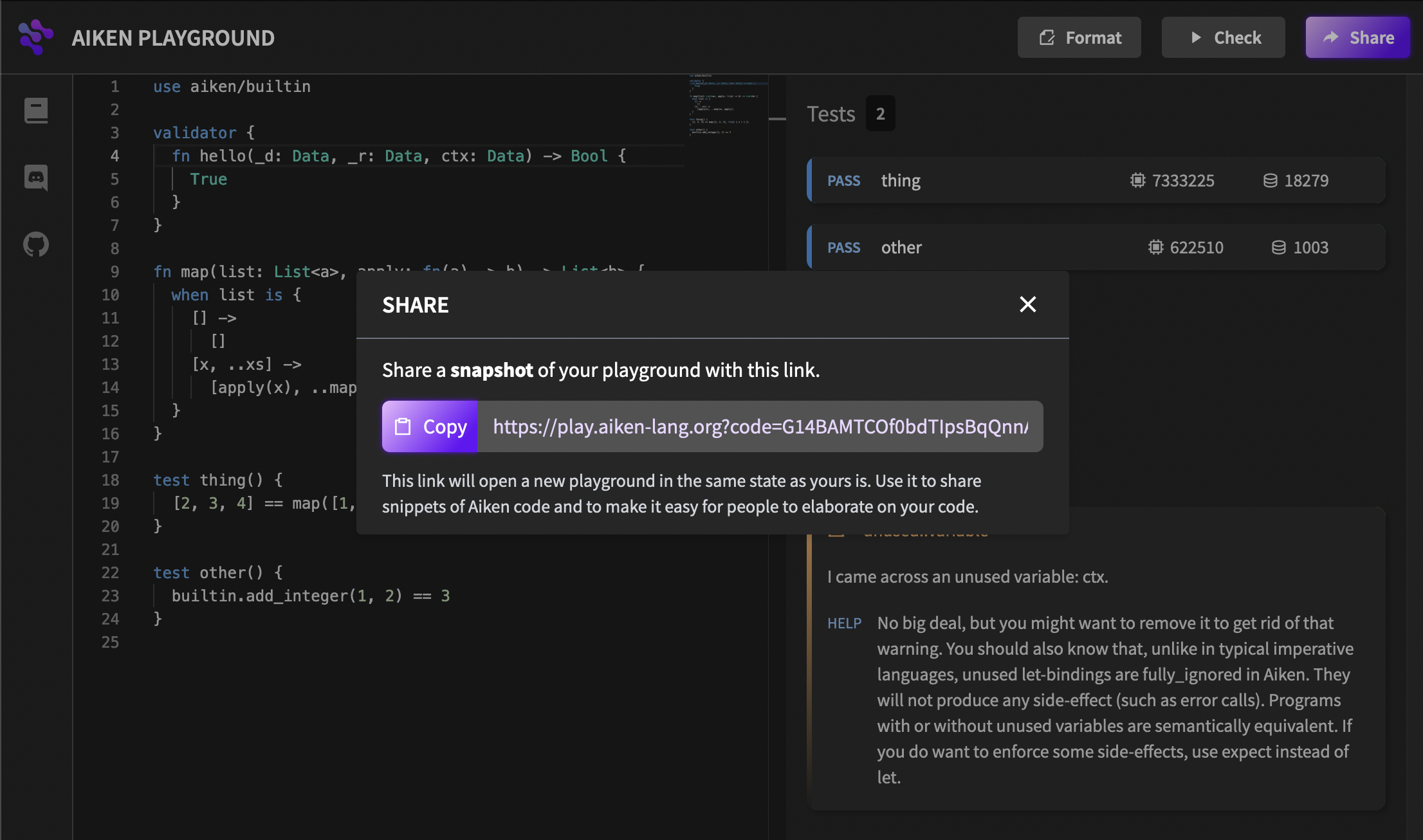The width and height of the screenshot is (1423, 840).
Task: Click the share URL field
Action: [759, 426]
